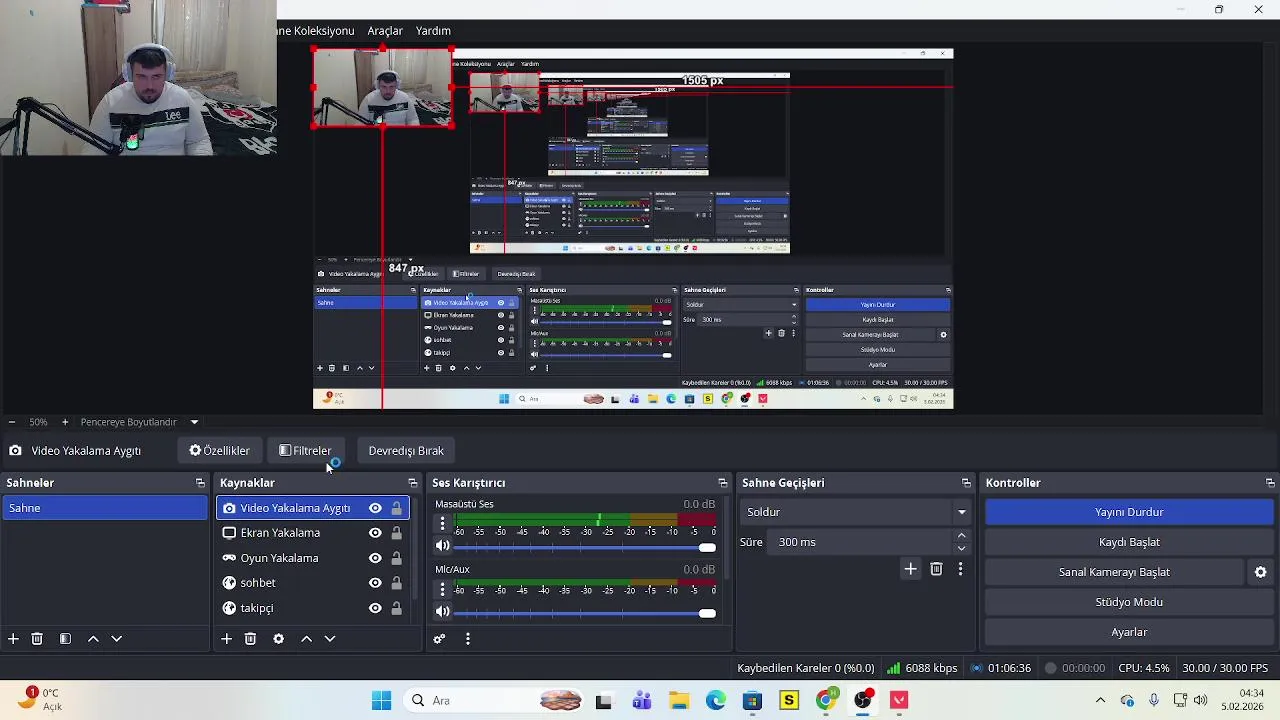Screen dimensions: 1280x720
Task: Open the Yardım menu
Action: click(433, 31)
